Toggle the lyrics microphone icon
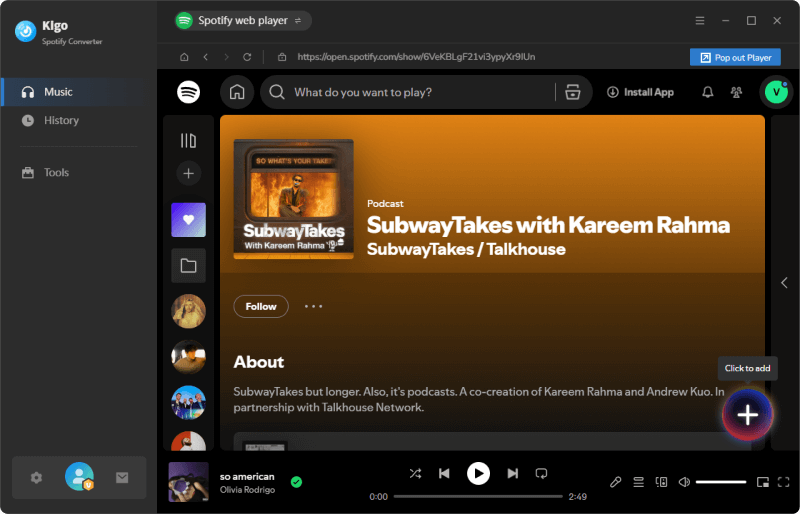The height and width of the screenshot is (514, 800). (x=616, y=482)
